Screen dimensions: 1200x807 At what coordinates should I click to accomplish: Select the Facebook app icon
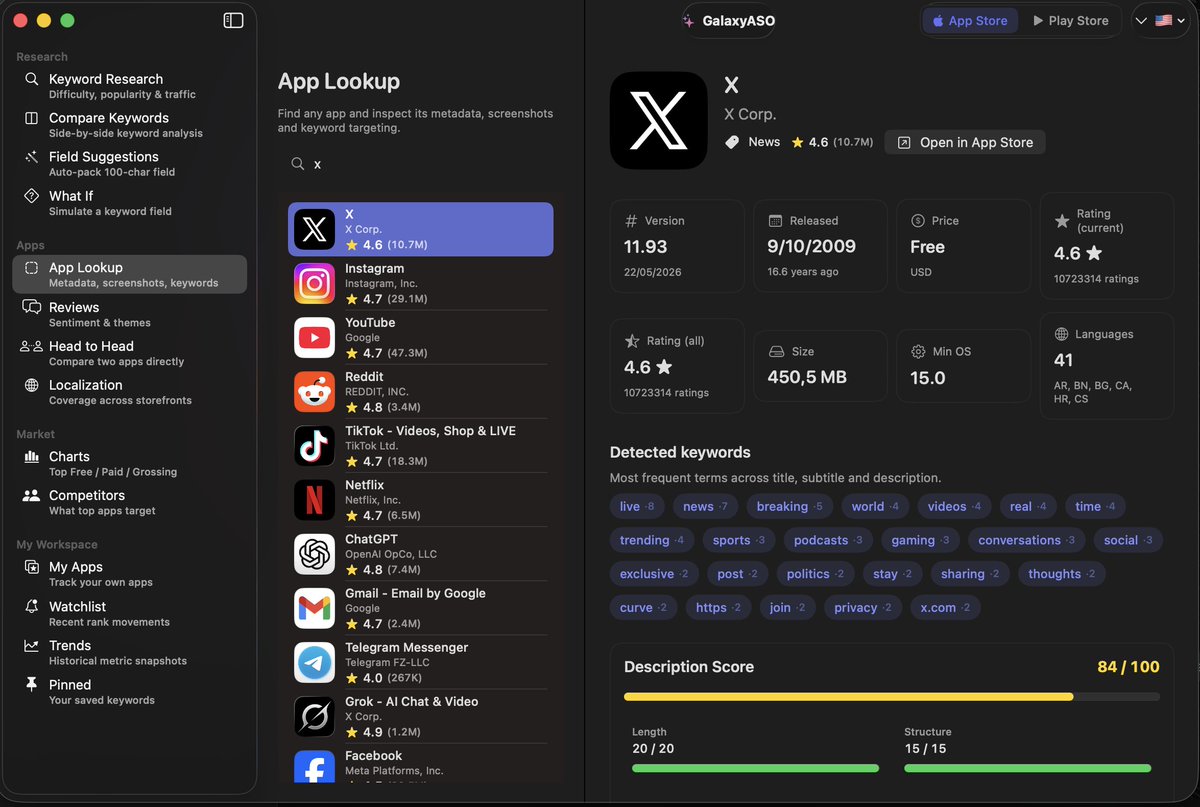pyautogui.click(x=314, y=766)
